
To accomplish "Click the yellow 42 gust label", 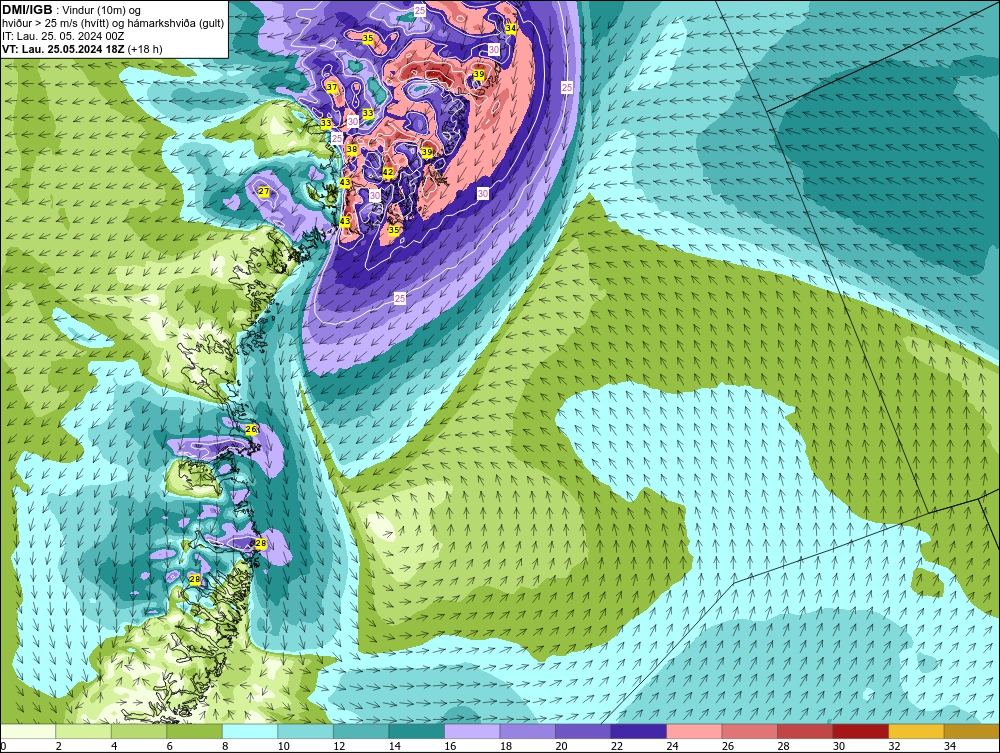I will click(x=388, y=172).
